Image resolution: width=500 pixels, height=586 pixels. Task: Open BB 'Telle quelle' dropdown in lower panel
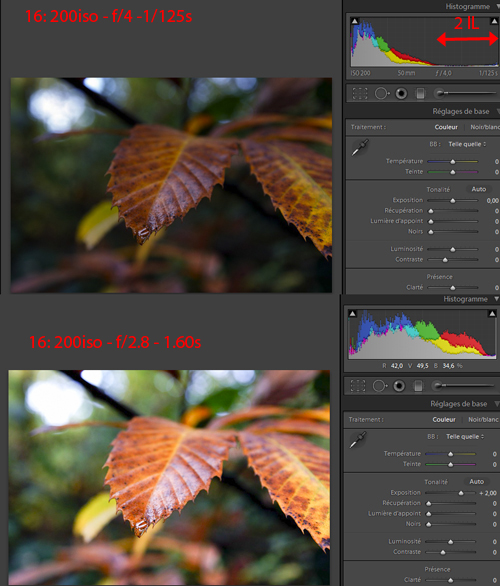click(x=465, y=437)
